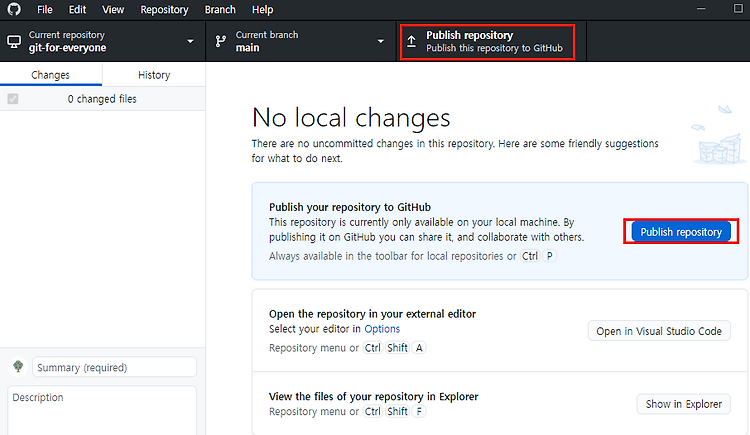Switch to the History tab
Image resolution: width=750 pixels, height=435 pixels.
point(154,75)
